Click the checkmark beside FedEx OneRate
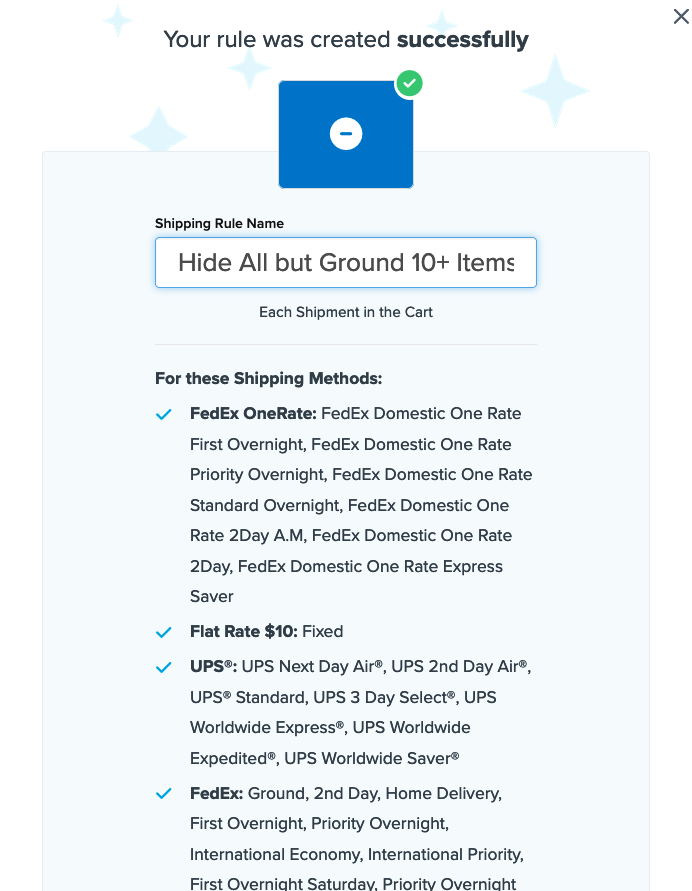This screenshot has height=891, width=692. pyautogui.click(x=164, y=415)
